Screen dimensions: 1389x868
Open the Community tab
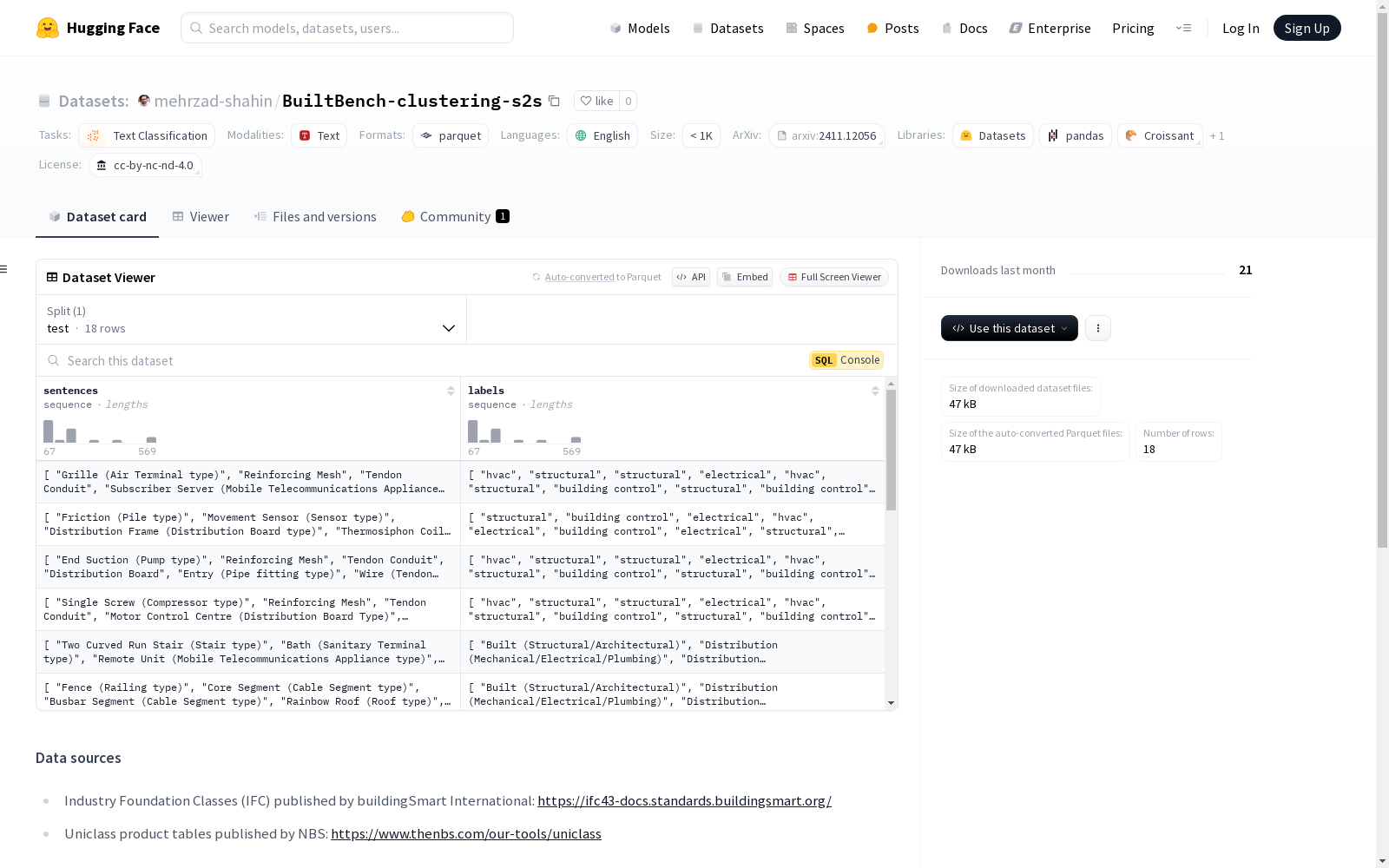(x=455, y=217)
